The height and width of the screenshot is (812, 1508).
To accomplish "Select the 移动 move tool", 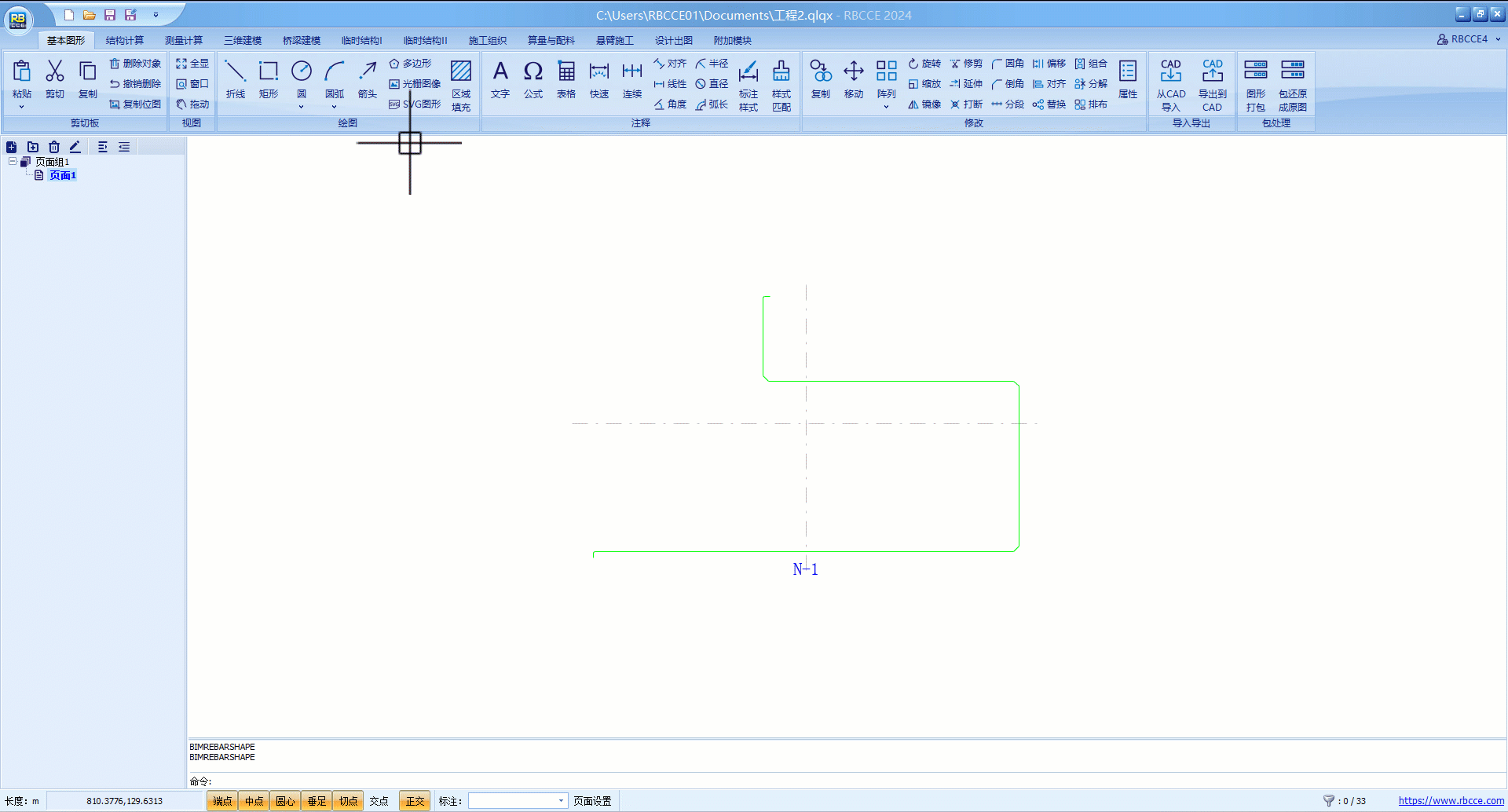I will pyautogui.click(x=854, y=79).
